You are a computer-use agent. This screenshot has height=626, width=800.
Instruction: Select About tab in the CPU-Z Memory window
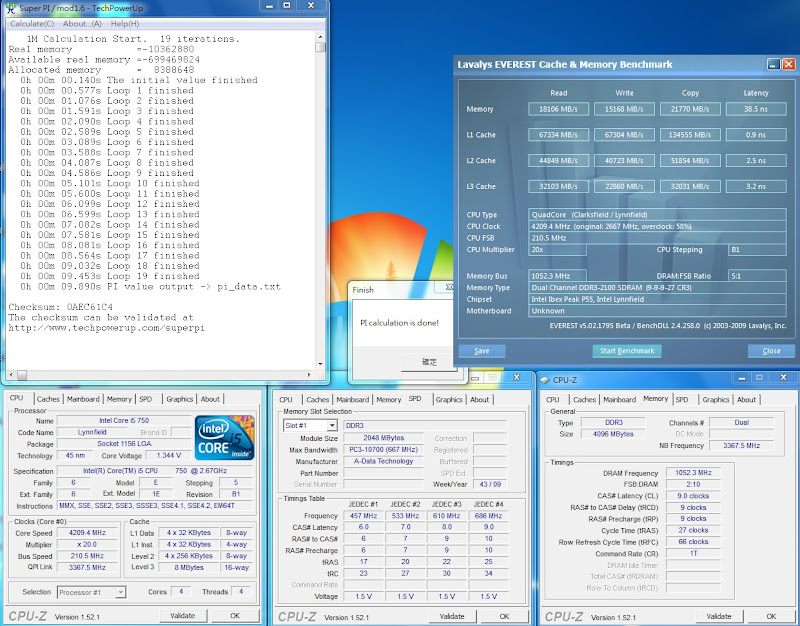(x=746, y=399)
